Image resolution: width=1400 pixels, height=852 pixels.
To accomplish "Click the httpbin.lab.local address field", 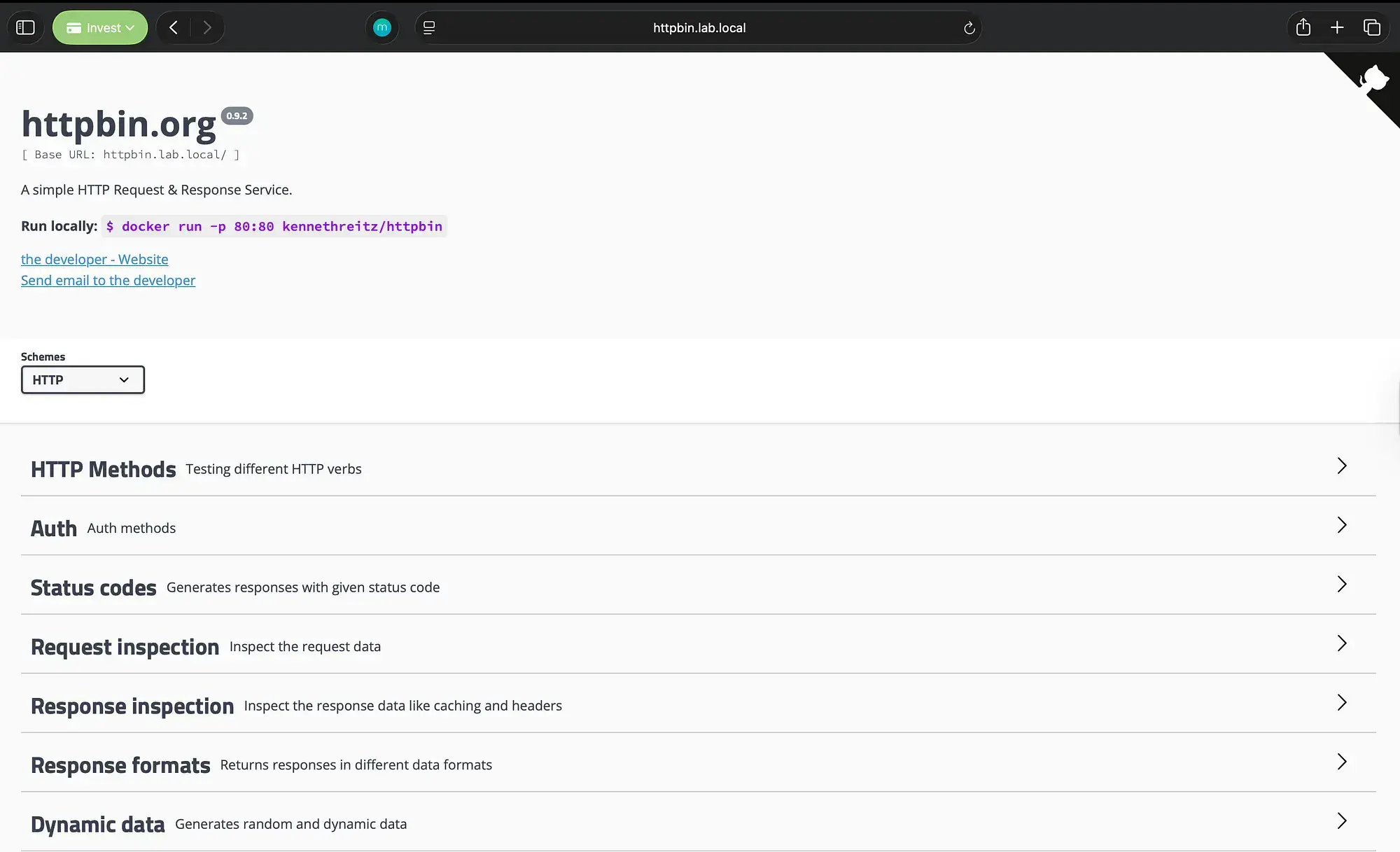I will coord(699,27).
